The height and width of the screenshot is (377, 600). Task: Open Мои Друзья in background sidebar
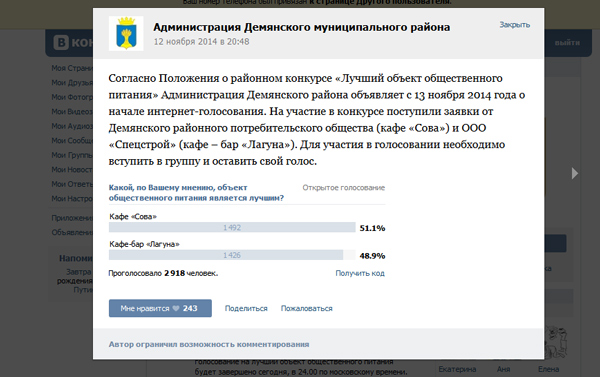click(72, 83)
